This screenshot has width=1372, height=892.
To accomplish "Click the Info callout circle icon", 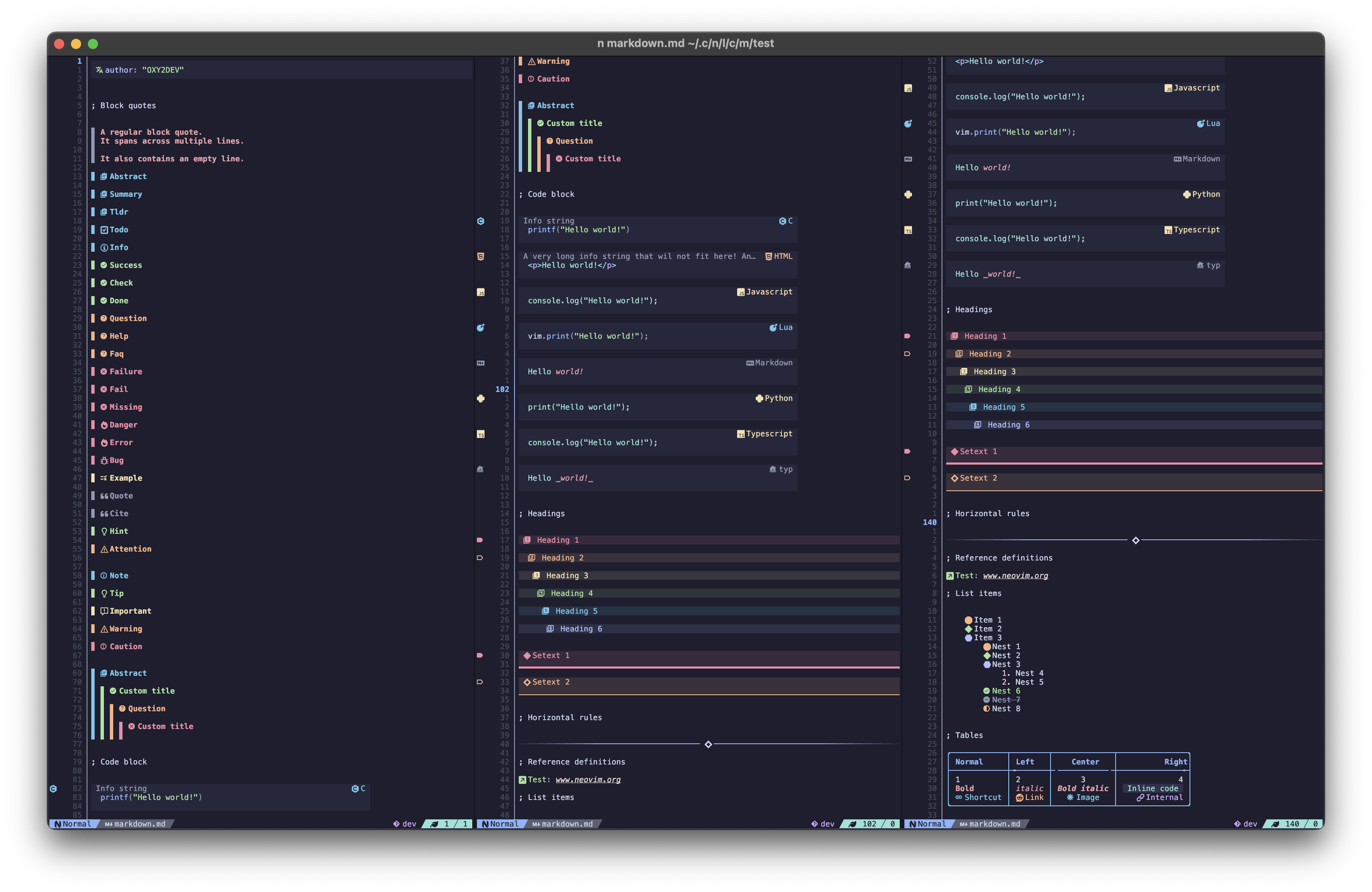I will tap(104, 248).
